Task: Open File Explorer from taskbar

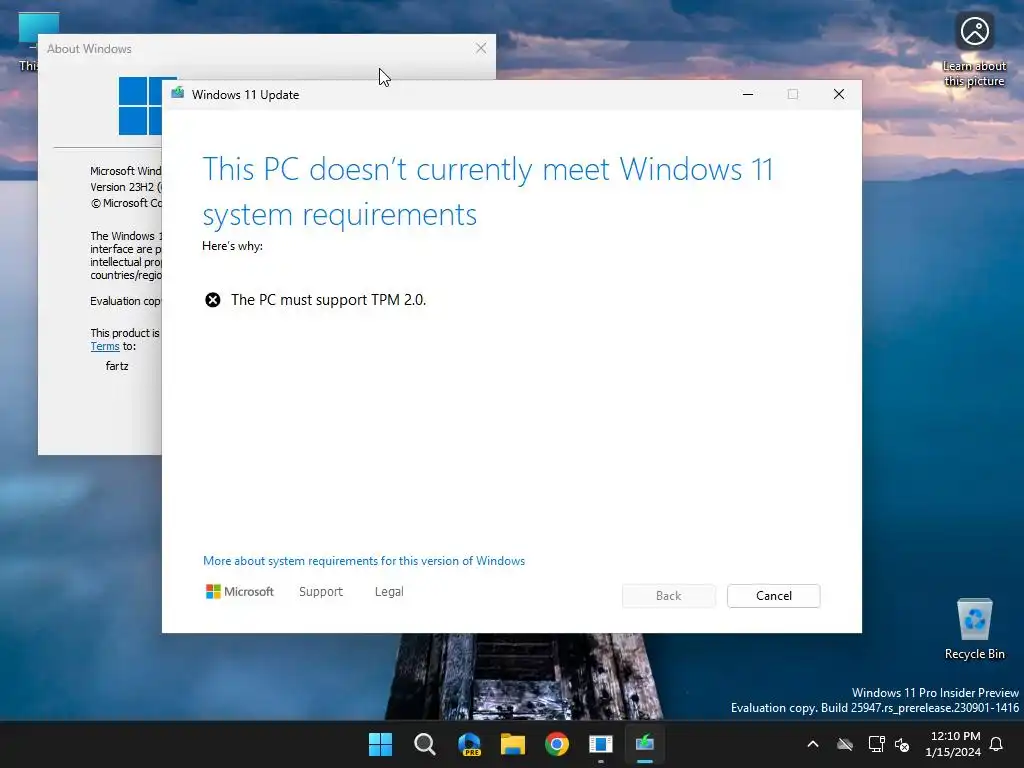Action: (513, 744)
